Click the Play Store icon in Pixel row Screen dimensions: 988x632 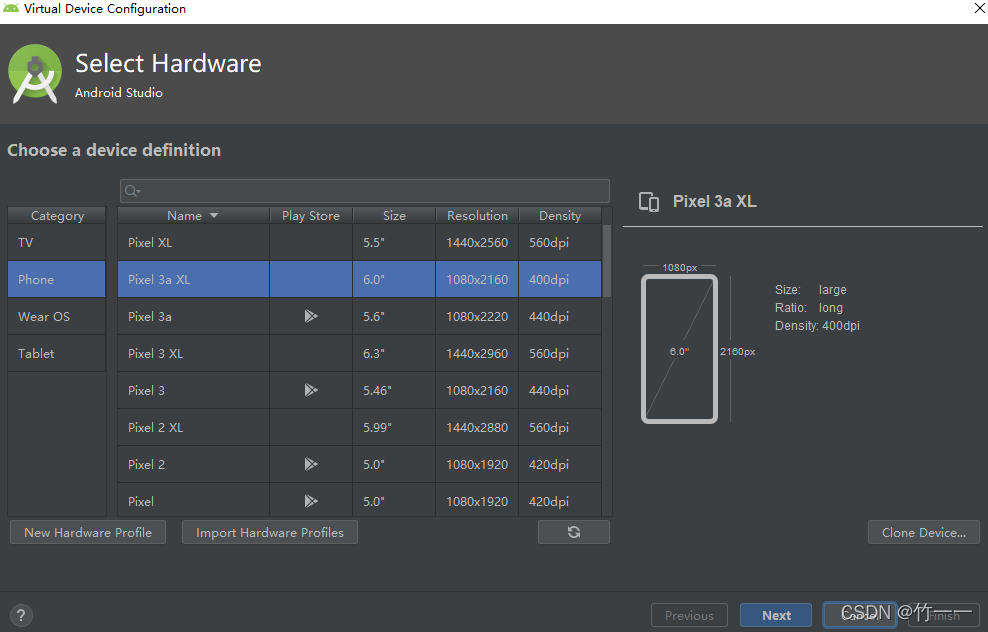(x=311, y=501)
